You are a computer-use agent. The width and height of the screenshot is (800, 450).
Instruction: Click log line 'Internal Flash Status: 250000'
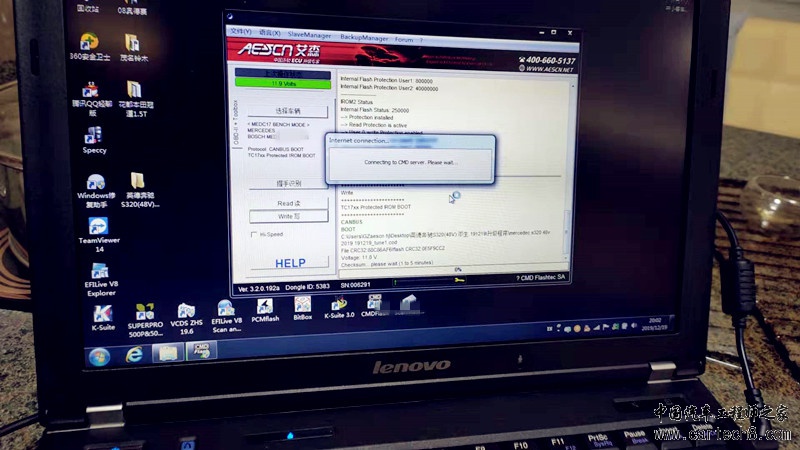coord(374,110)
